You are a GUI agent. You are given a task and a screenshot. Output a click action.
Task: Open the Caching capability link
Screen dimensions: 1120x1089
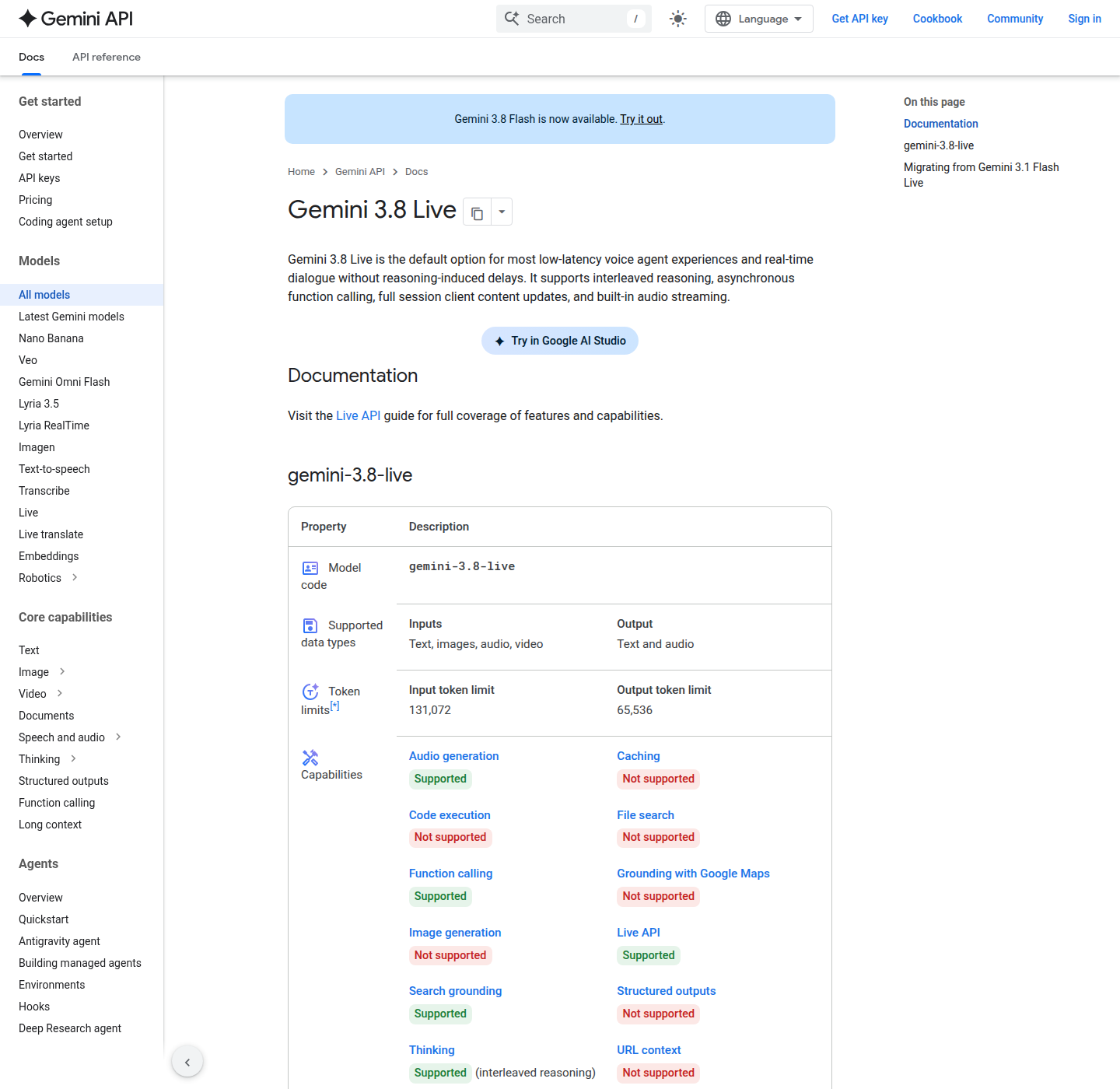pos(639,756)
